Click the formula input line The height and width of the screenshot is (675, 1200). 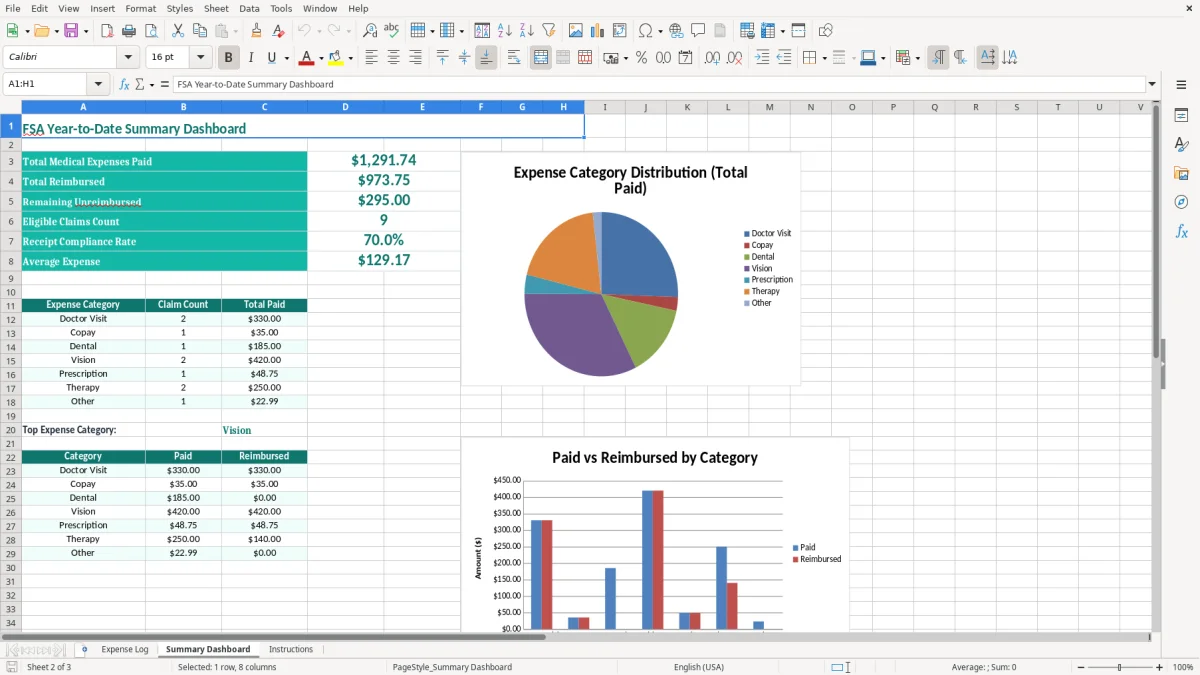pyautogui.click(x=658, y=84)
